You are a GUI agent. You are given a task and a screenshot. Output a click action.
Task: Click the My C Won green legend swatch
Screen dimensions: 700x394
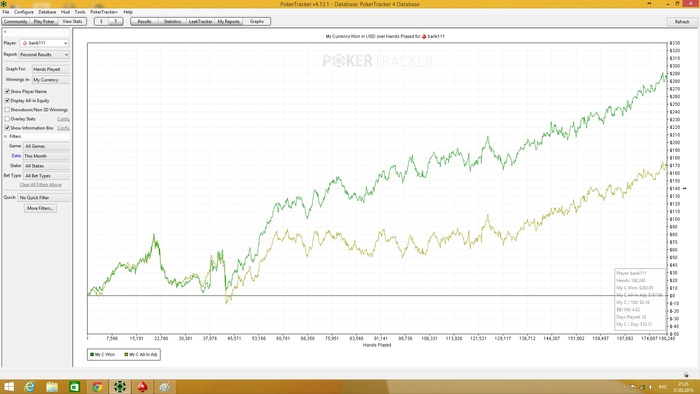coord(92,354)
